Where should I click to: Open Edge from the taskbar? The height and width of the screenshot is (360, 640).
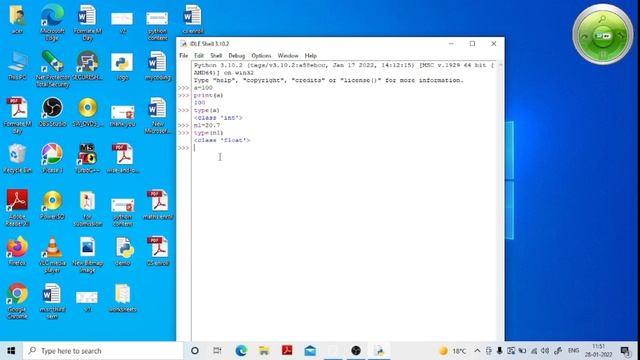pos(241,351)
